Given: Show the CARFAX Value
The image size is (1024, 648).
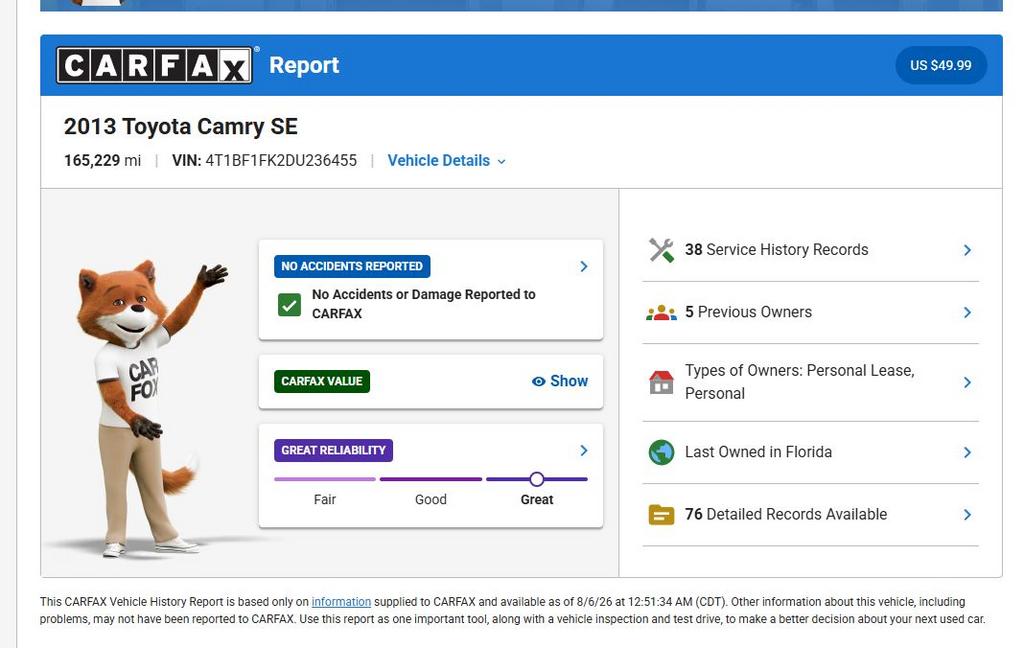Looking at the screenshot, I should pos(560,381).
